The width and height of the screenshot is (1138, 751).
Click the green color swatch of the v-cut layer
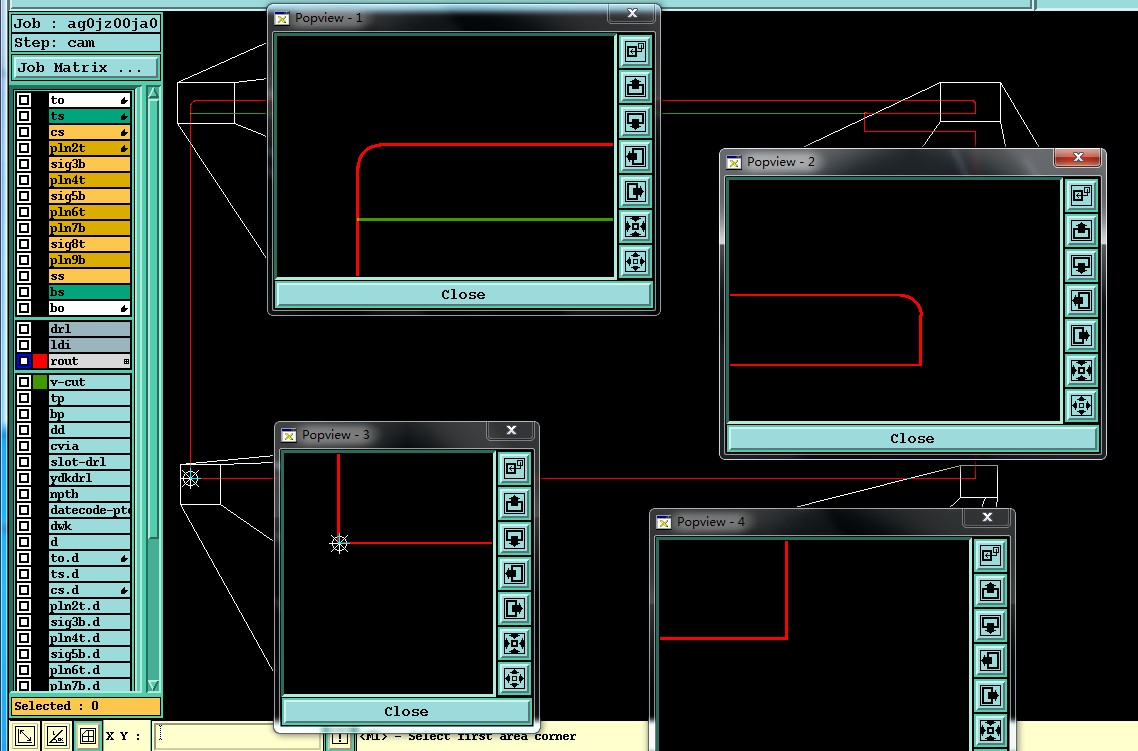click(x=40, y=382)
